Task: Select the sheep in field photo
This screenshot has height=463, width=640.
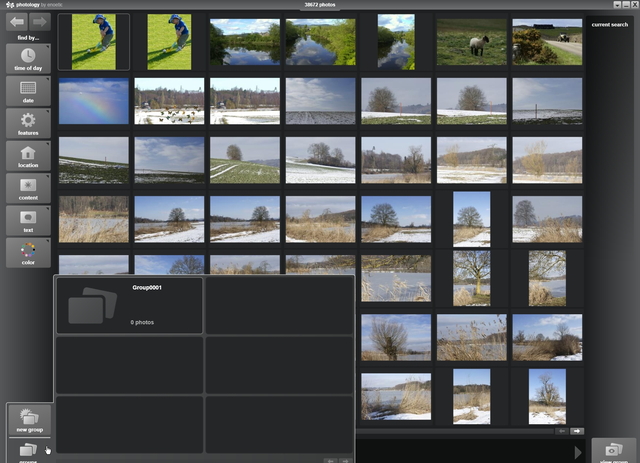Action: (x=471, y=42)
